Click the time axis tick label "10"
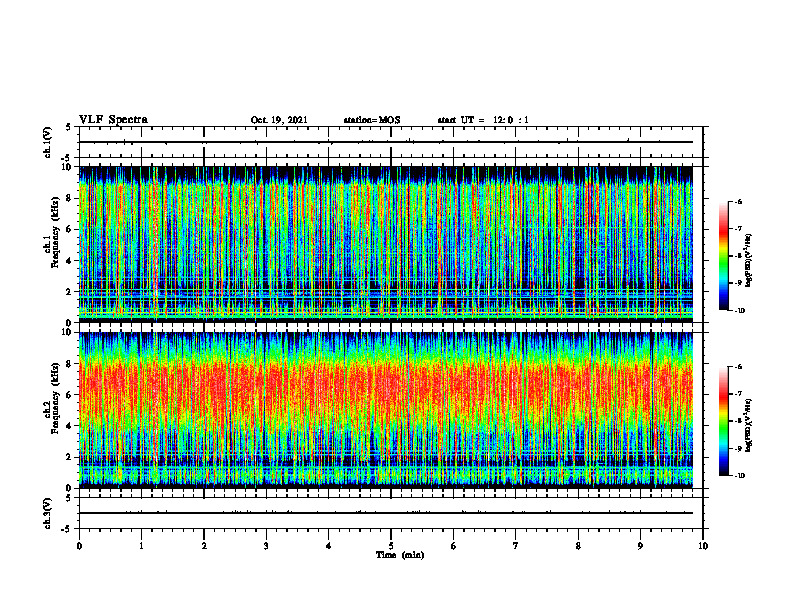The image size is (792, 612). pyautogui.click(x=703, y=546)
